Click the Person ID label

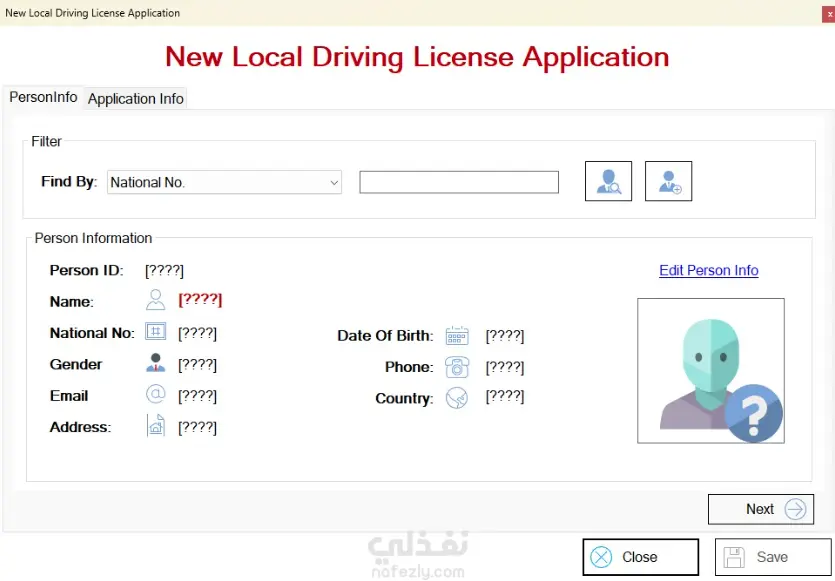click(x=86, y=271)
